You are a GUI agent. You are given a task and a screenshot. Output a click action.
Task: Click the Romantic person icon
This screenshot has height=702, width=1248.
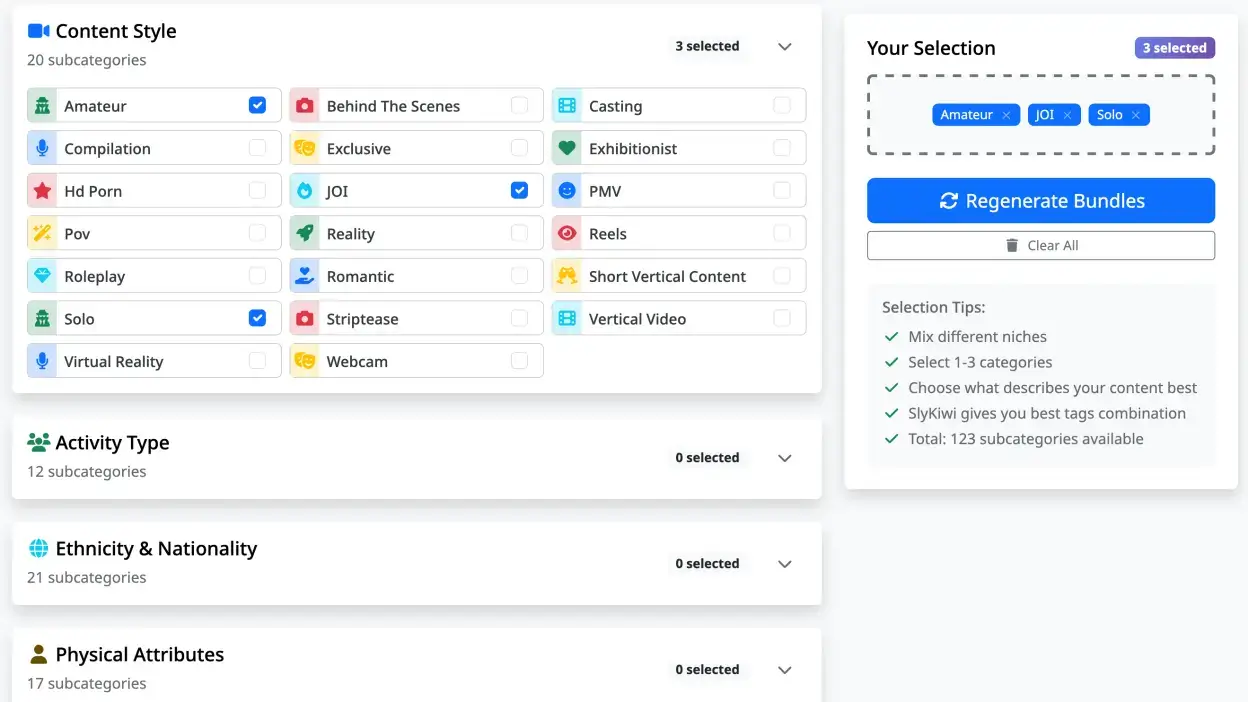304,276
